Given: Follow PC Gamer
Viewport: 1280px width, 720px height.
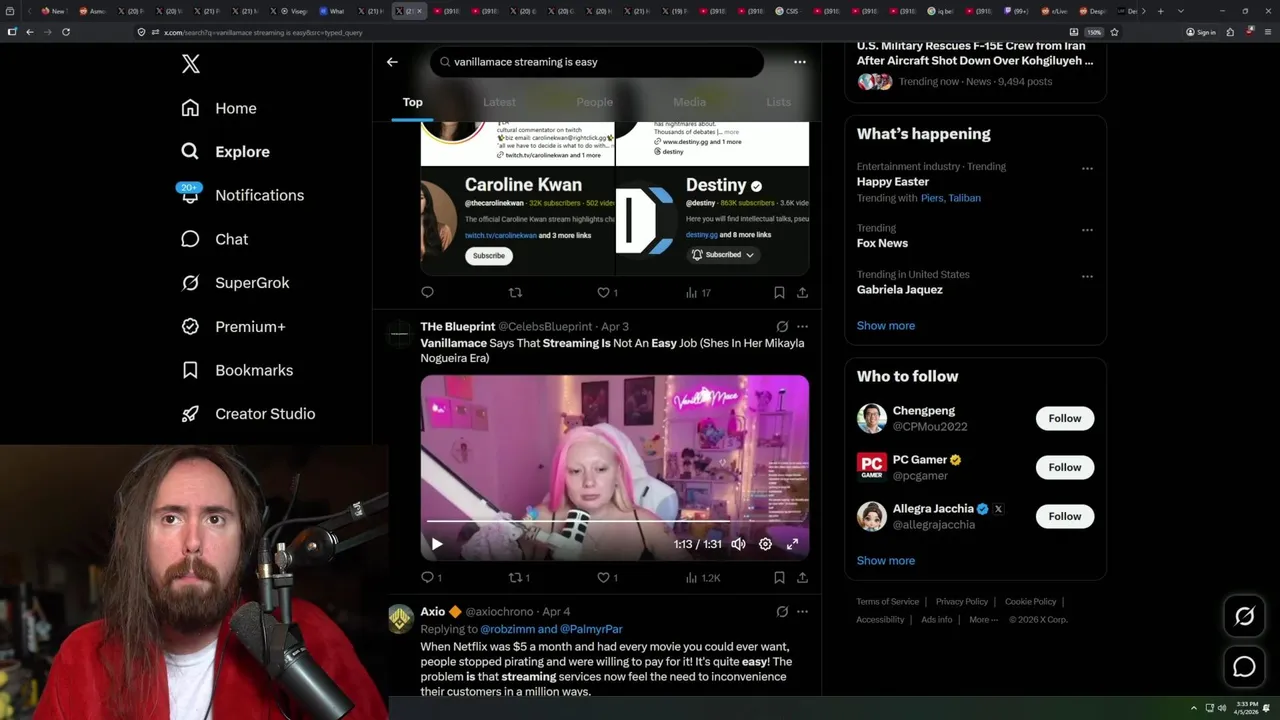Looking at the screenshot, I should [x=1065, y=468].
